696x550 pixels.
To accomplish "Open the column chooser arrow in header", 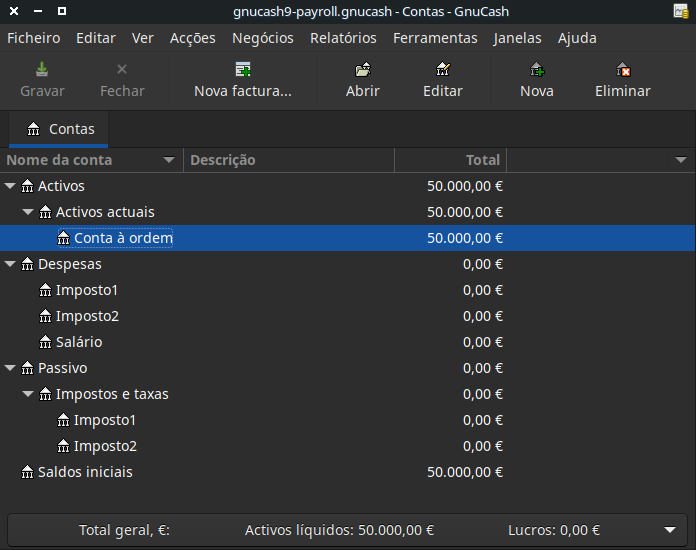I will 681,160.
